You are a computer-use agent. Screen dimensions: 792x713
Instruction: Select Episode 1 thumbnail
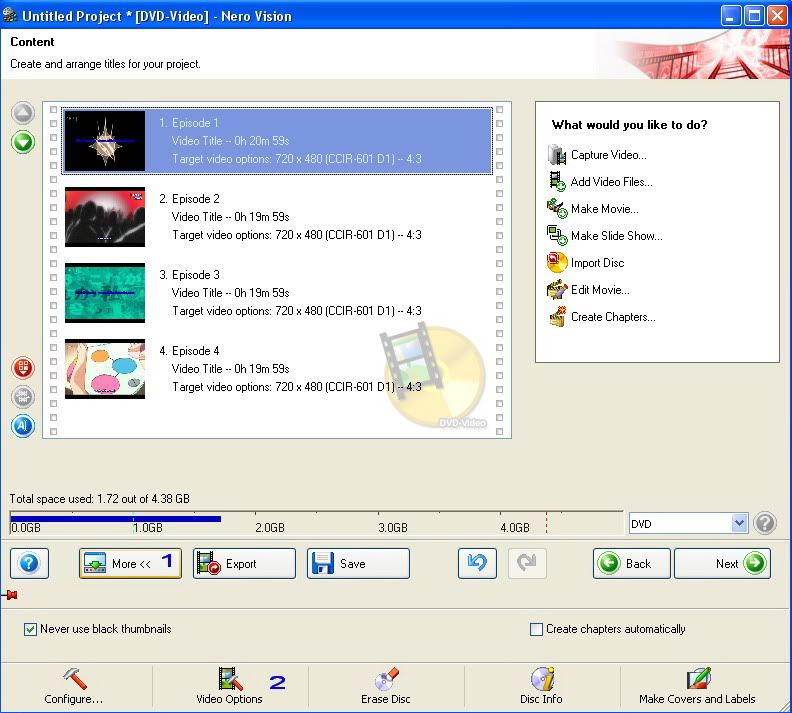(x=105, y=141)
